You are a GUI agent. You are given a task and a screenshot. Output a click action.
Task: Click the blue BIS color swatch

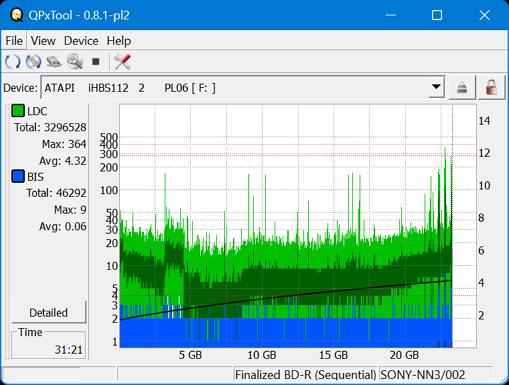tap(18, 176)
